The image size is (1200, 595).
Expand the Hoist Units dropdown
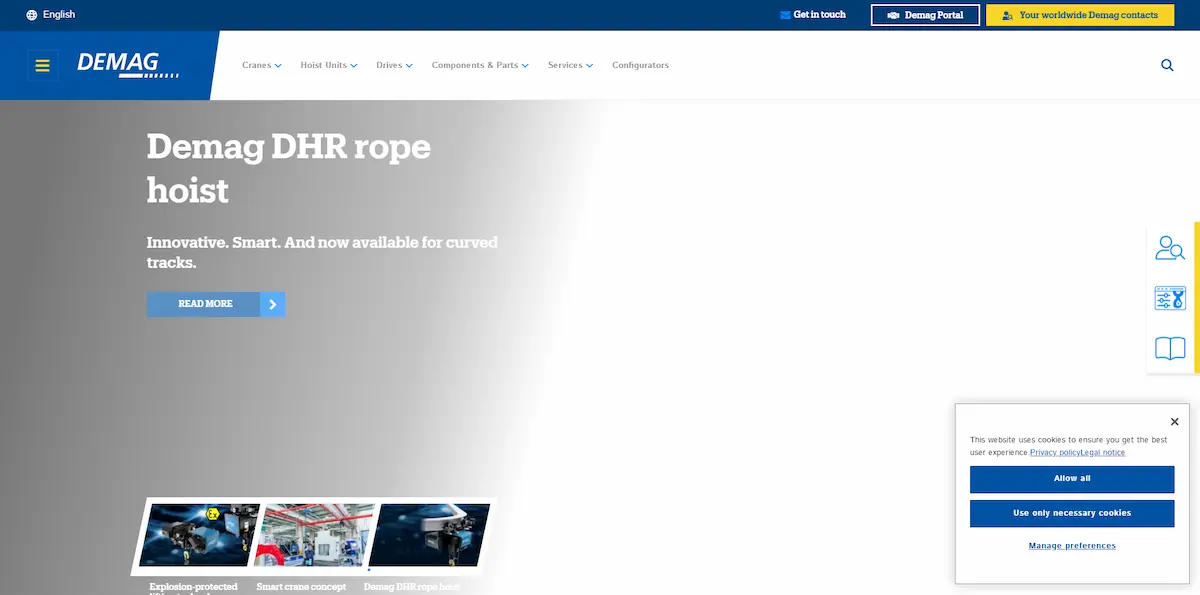click(x=328, y=66)
